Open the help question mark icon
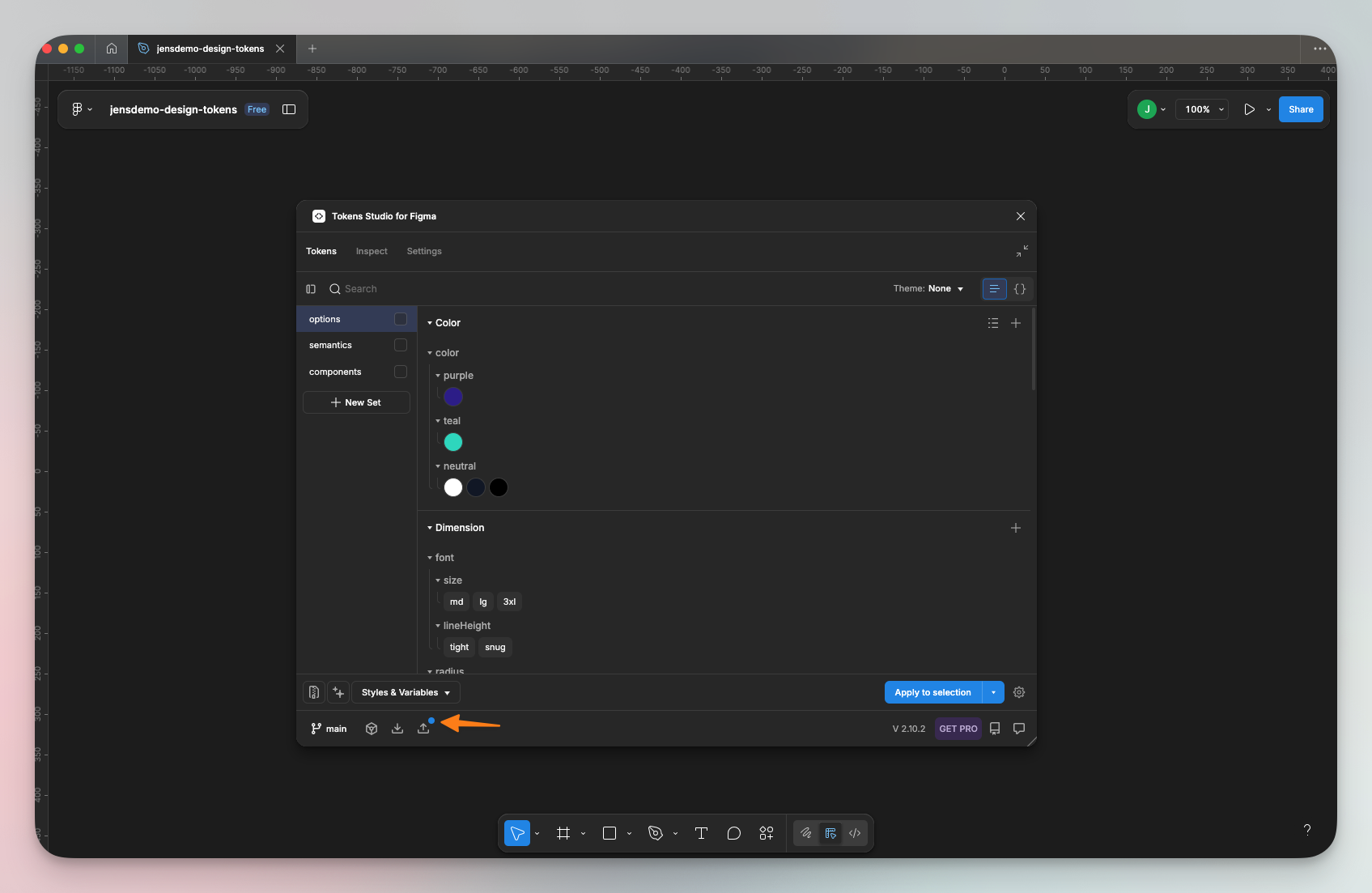The image size is (1372, 893). click(1307, 830)
